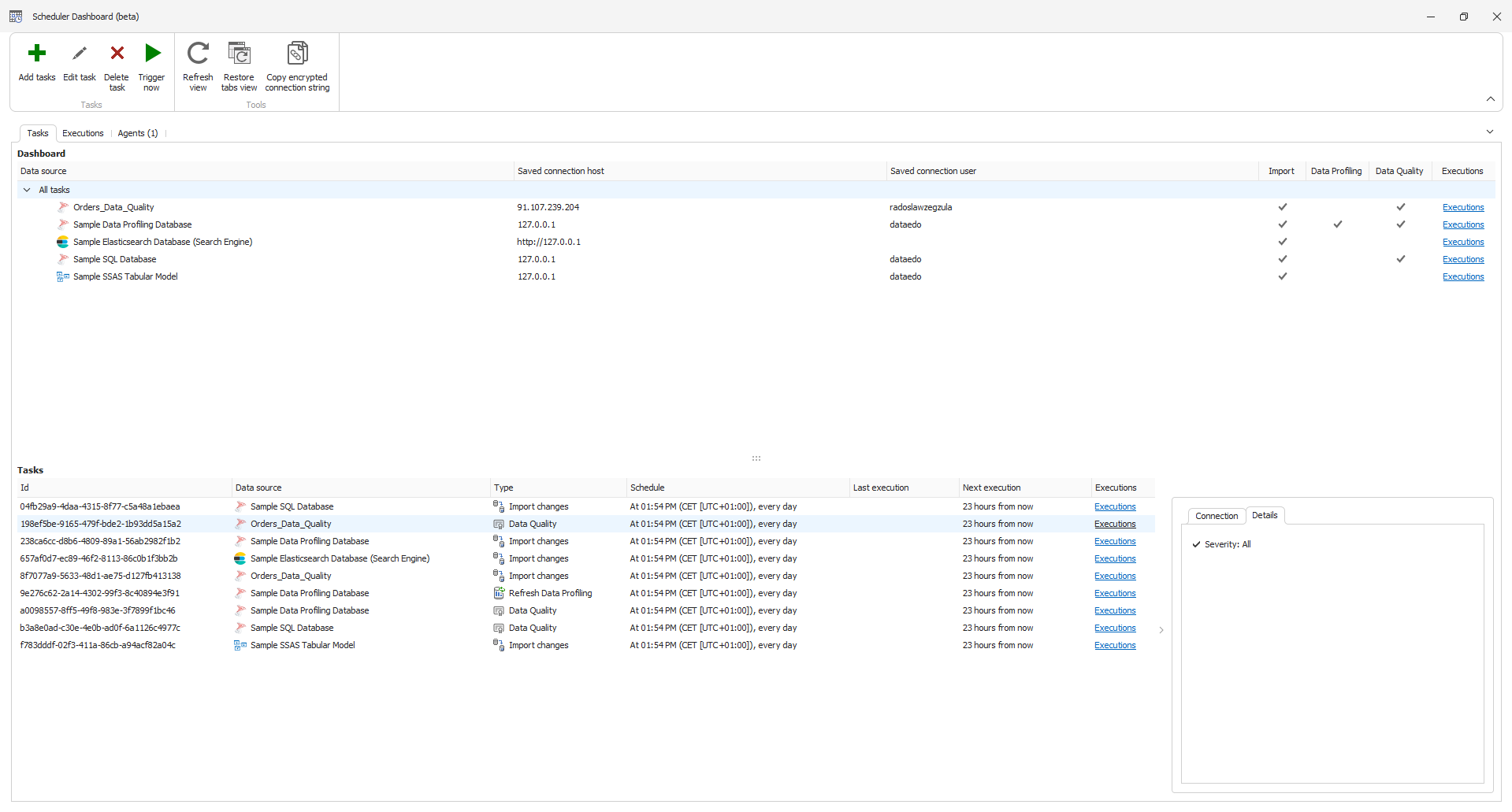Collapse the ribbon with the up chevron
1512x812 pixels.
click(x=1491, y=98)
